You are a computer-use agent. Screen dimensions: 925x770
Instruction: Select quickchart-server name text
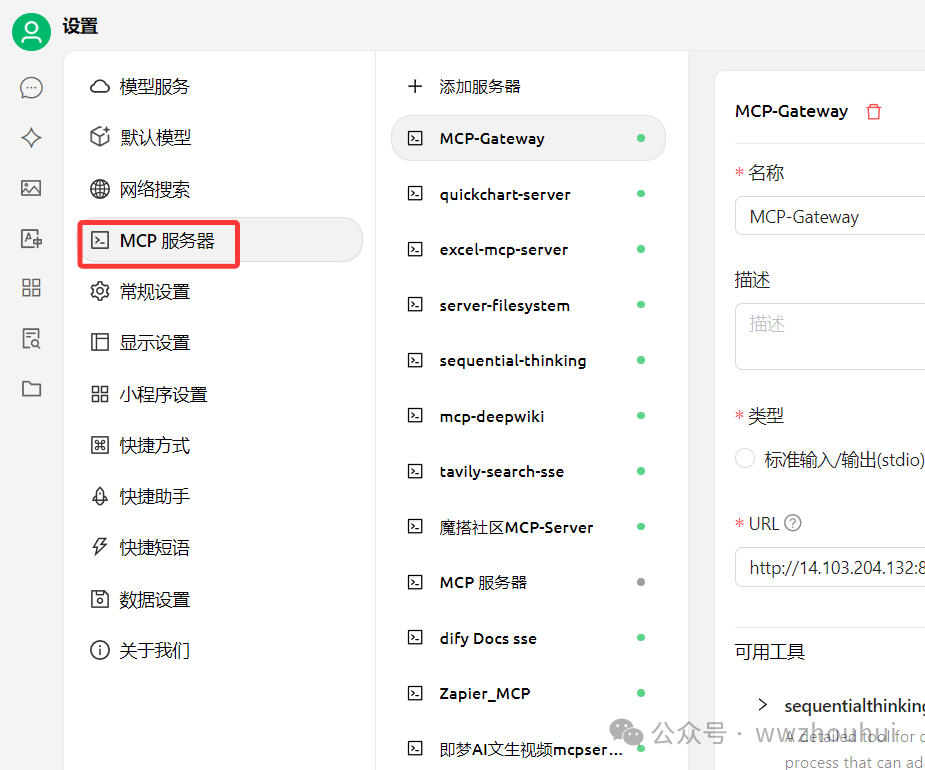point(505,194)
